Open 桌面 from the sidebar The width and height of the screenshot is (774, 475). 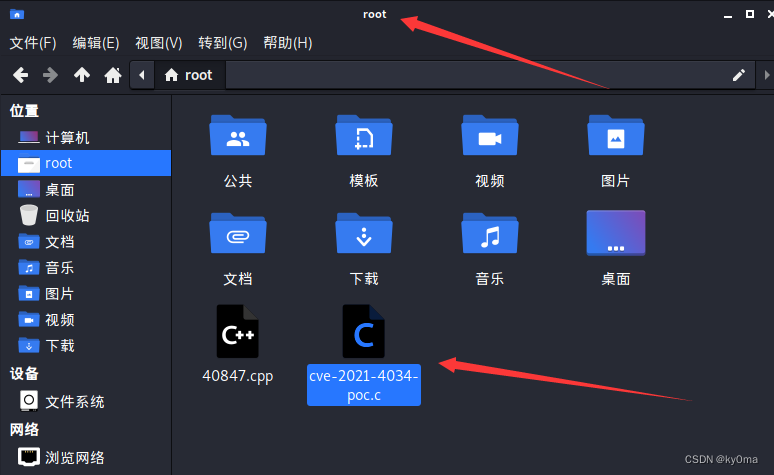tap(86, 189)
